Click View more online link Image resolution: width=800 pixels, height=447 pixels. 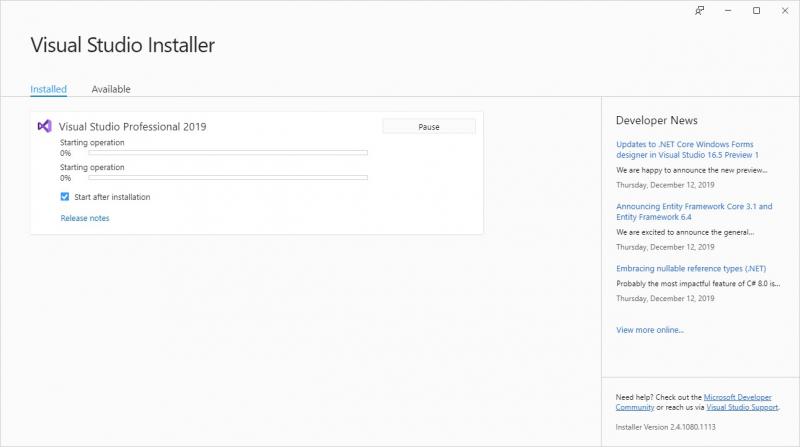(x=649, y=330)
